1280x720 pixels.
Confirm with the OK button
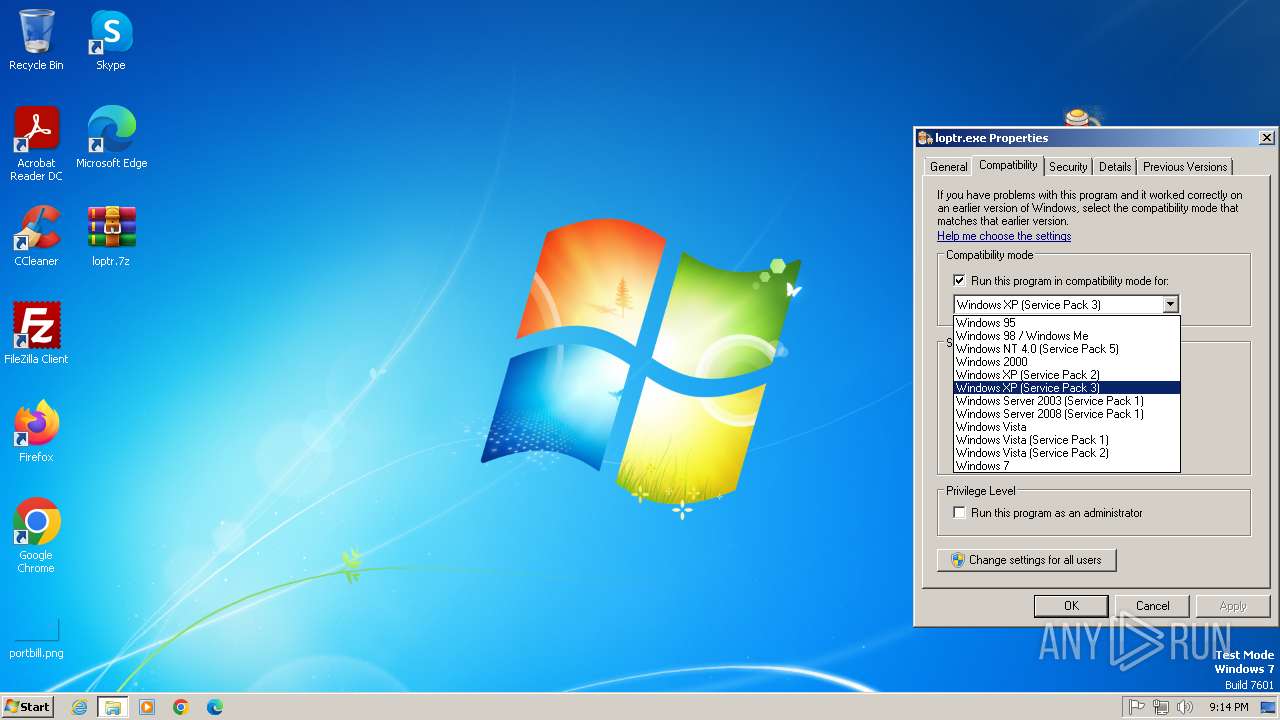[1071, 606]
